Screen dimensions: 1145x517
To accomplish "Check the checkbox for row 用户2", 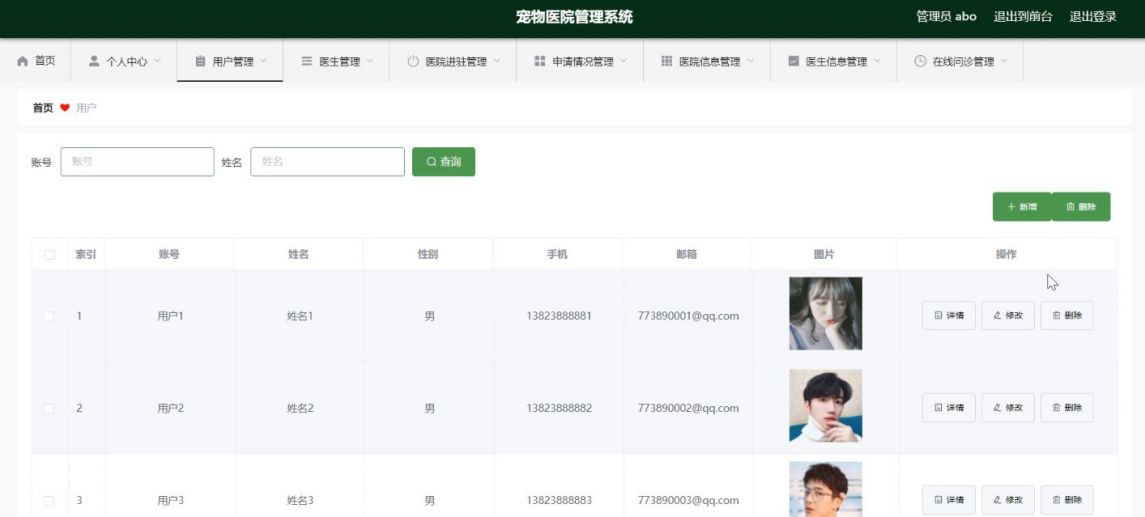I will pos(49,408).
